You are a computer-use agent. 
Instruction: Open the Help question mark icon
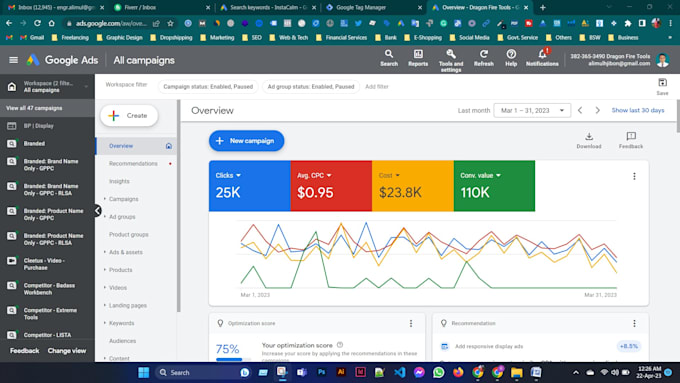tap(511, 54)
